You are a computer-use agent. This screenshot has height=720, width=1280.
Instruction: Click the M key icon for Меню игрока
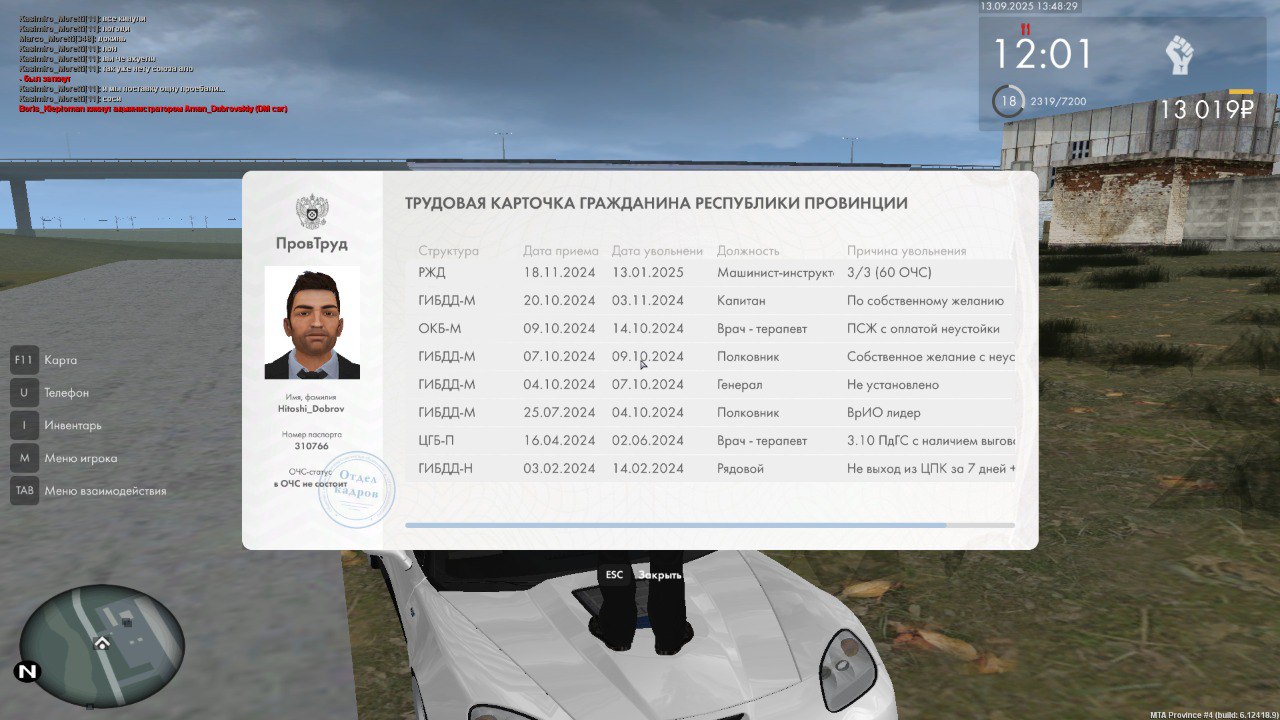click(x=24, y=458)
